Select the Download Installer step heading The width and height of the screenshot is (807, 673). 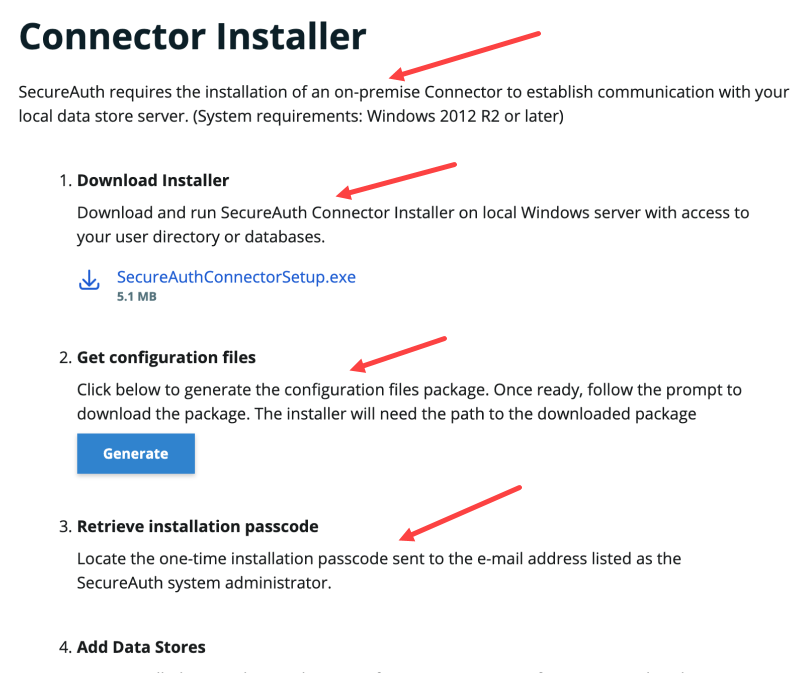[153, 181]
